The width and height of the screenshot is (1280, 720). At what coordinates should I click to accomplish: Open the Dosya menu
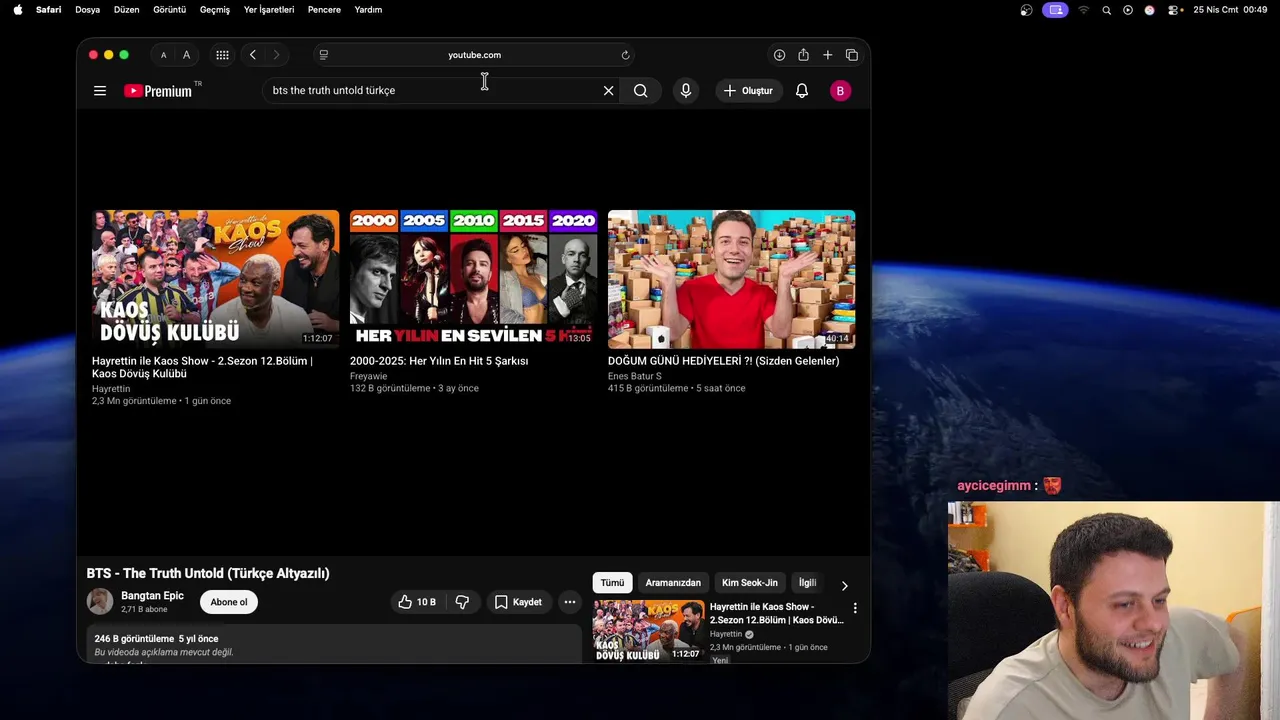pyautogui.click(x=87, y=10)
